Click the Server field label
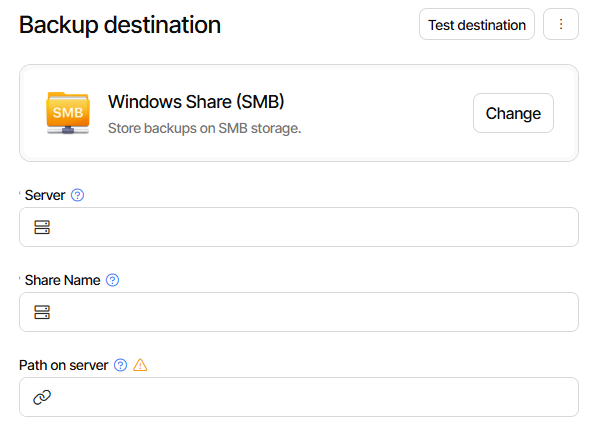The image size is (608, 435). pos(45,195)
